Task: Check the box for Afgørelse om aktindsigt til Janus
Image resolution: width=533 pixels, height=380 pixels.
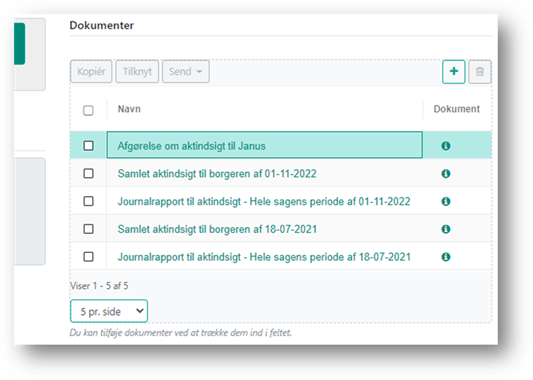Action: (88, 146)
